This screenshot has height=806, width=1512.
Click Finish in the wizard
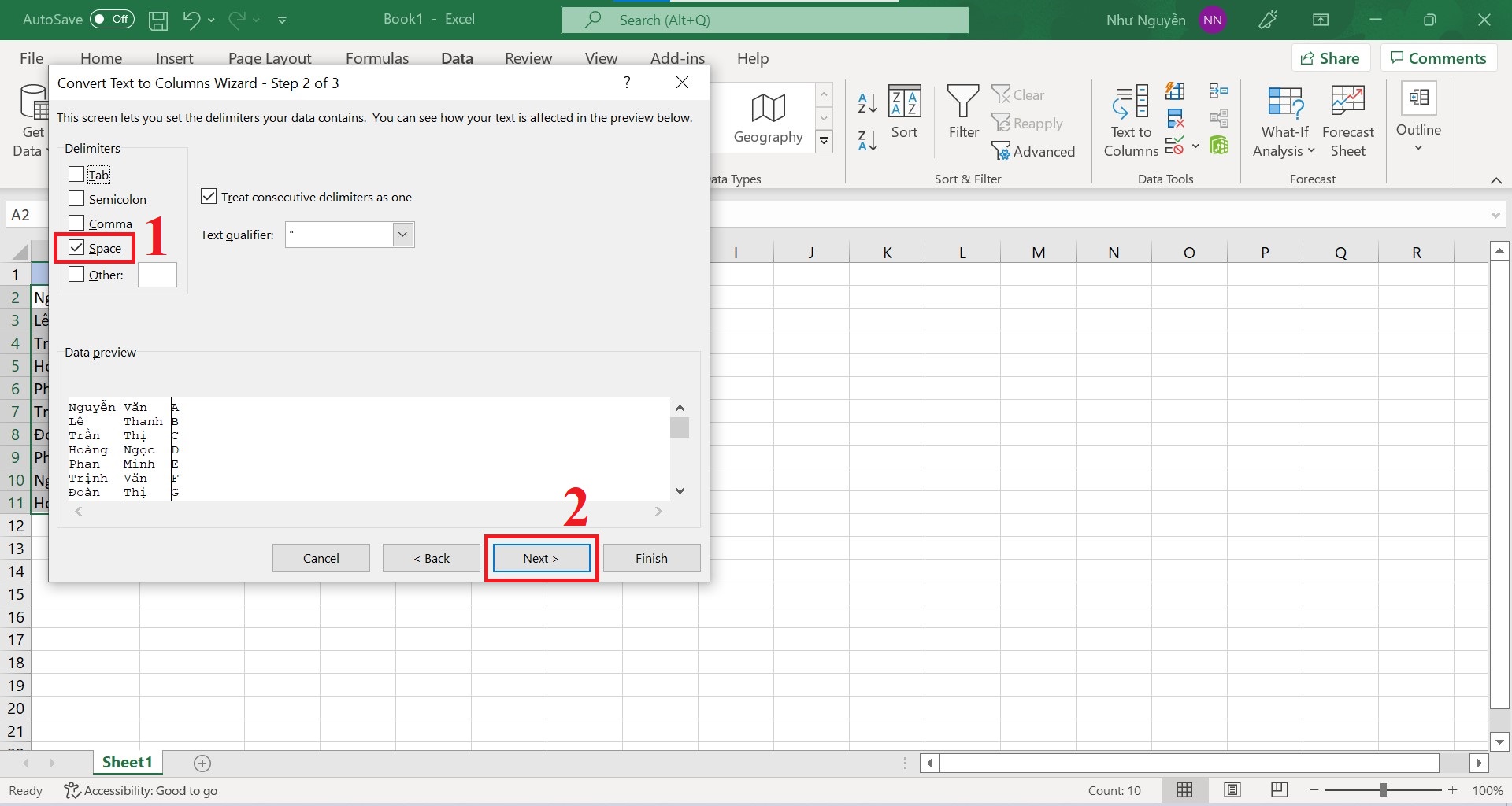pyautogui.click(x=652, y=558)
